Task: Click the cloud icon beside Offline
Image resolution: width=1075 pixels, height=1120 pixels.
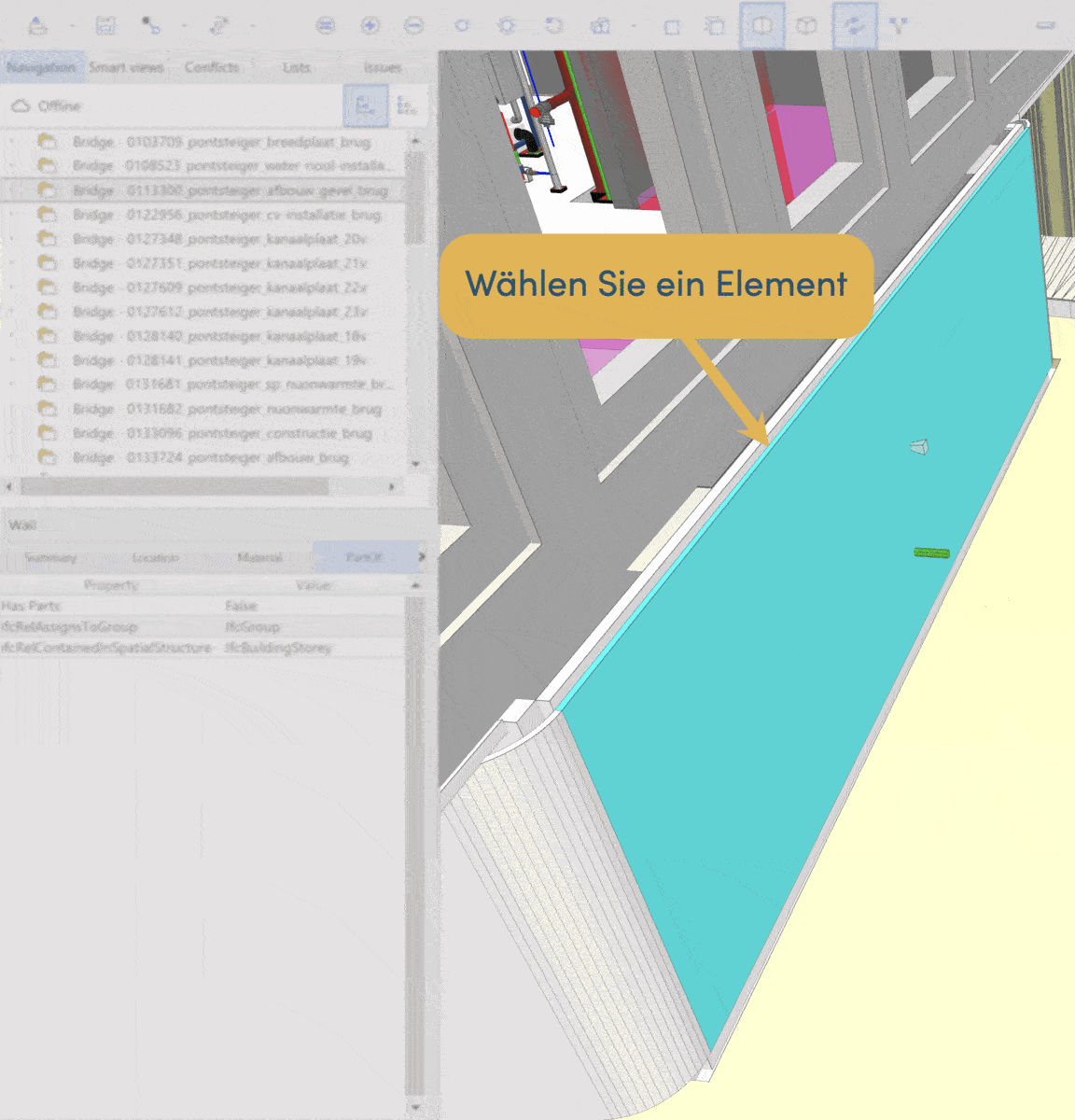Action: 21,106
